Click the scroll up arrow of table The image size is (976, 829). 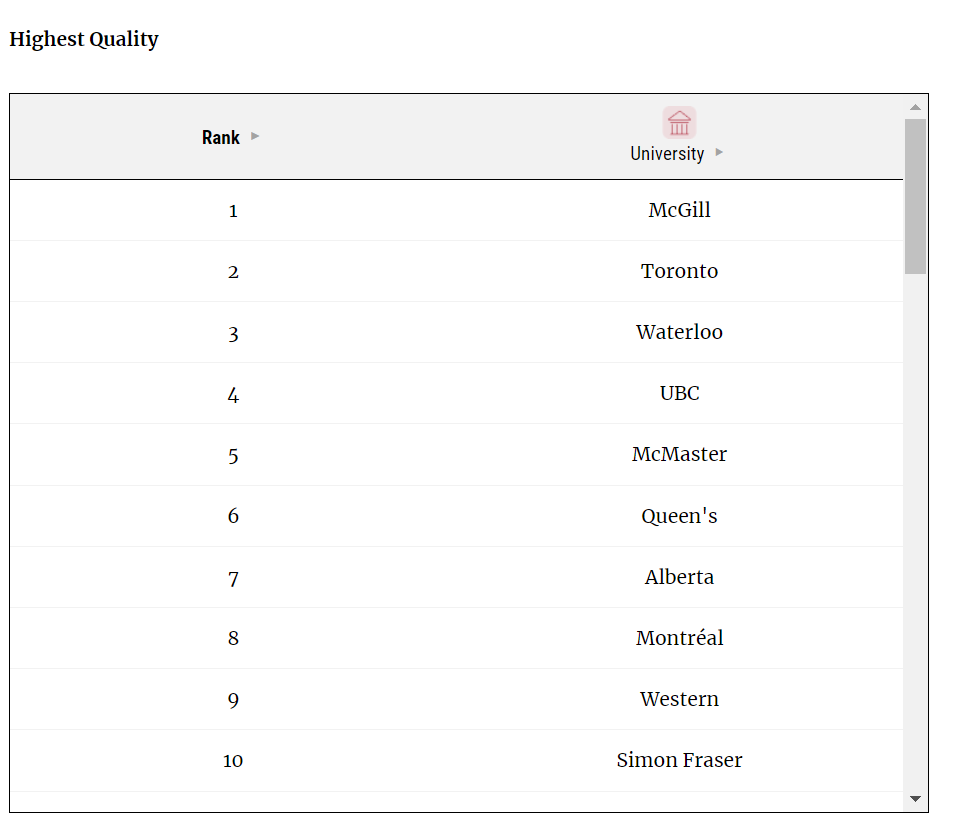(915, 107)
